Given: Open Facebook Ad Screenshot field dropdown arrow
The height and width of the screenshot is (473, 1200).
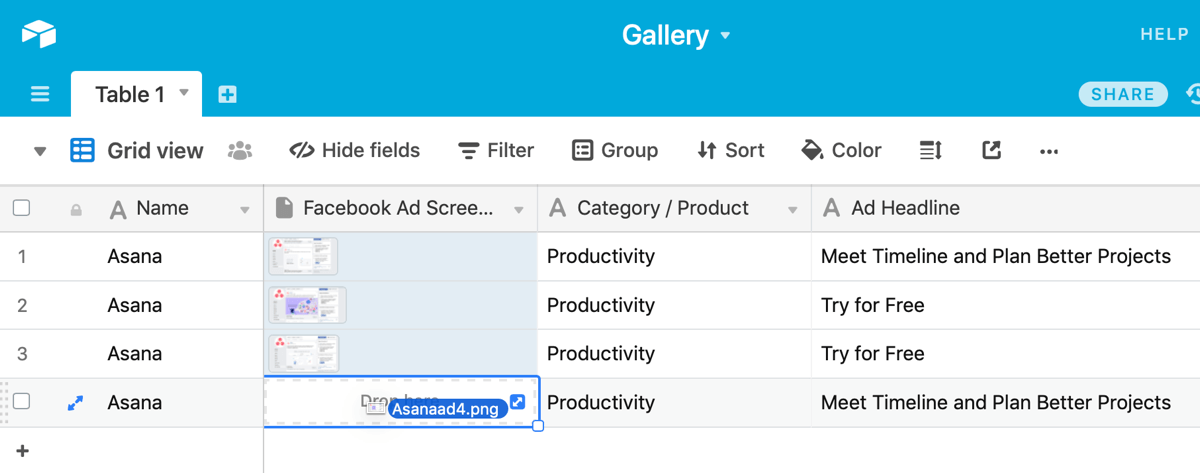Looking at the screenshot, I should [x=519, y=210].
